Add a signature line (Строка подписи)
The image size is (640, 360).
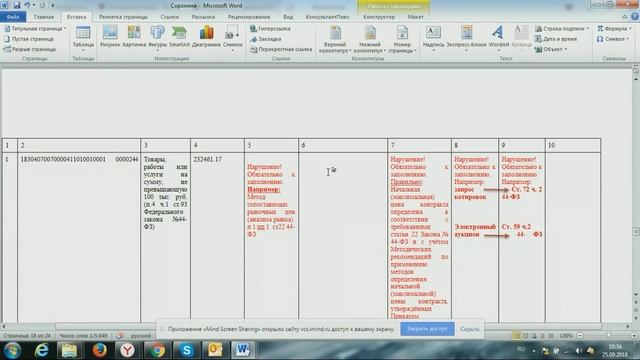click(x=562, y=29)
